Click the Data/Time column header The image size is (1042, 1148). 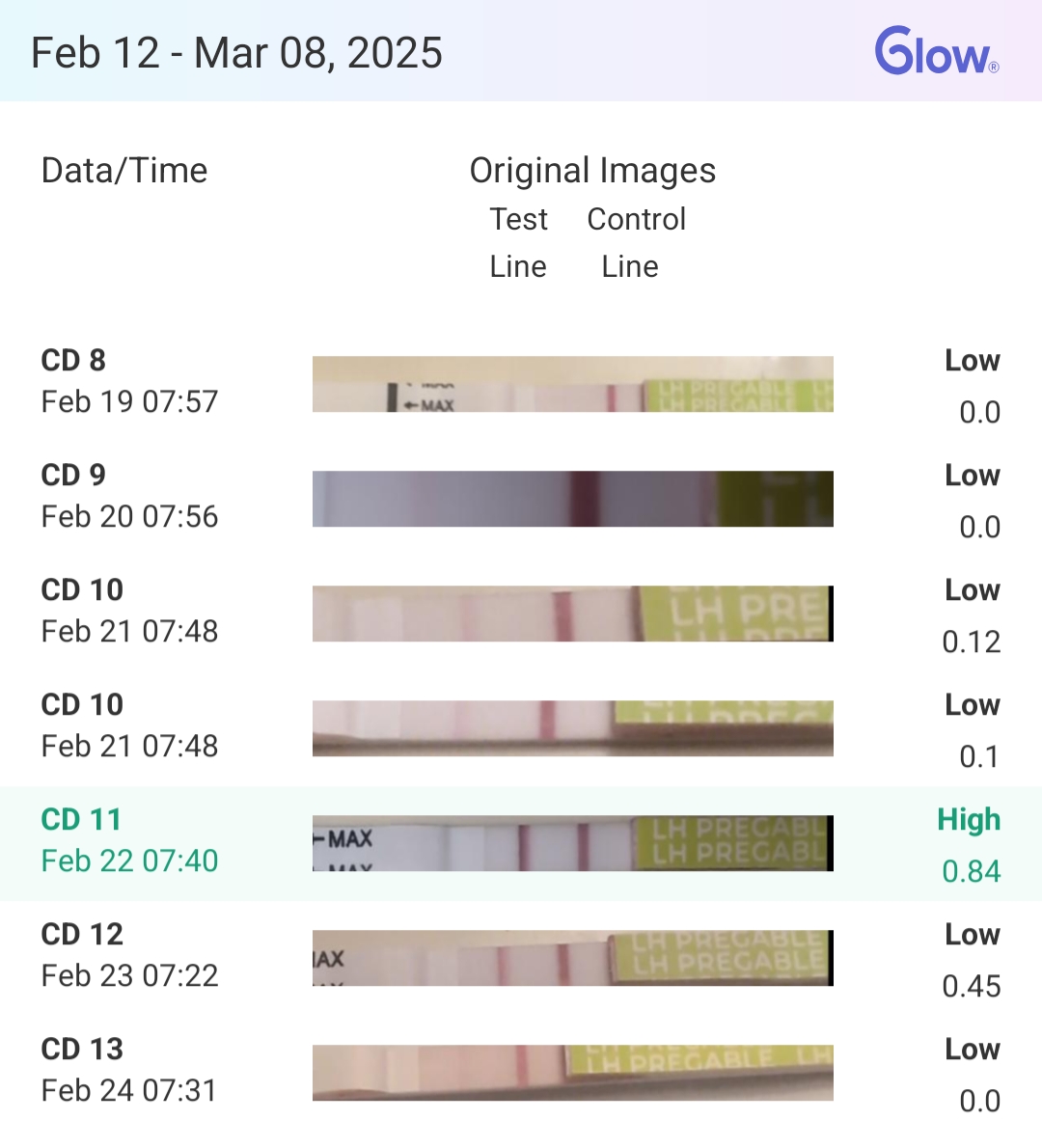[x=124, y=171]
